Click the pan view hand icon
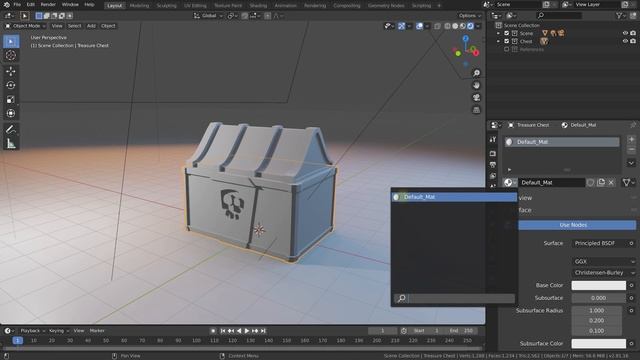Screen dimensions: 640x360 (x=476, y=85)
